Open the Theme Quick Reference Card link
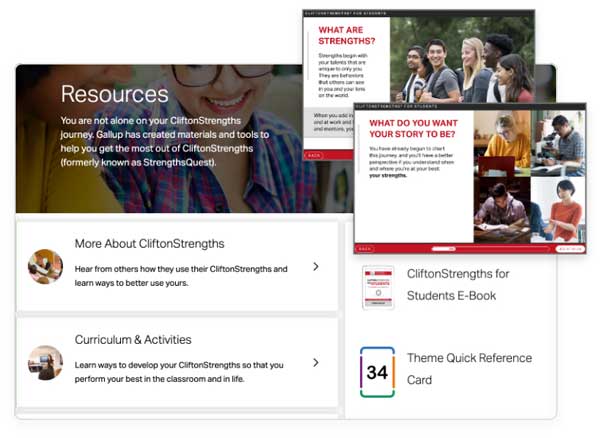Viewport: 600px width, 438px height. pyautogui.click(x=469, y=369)
